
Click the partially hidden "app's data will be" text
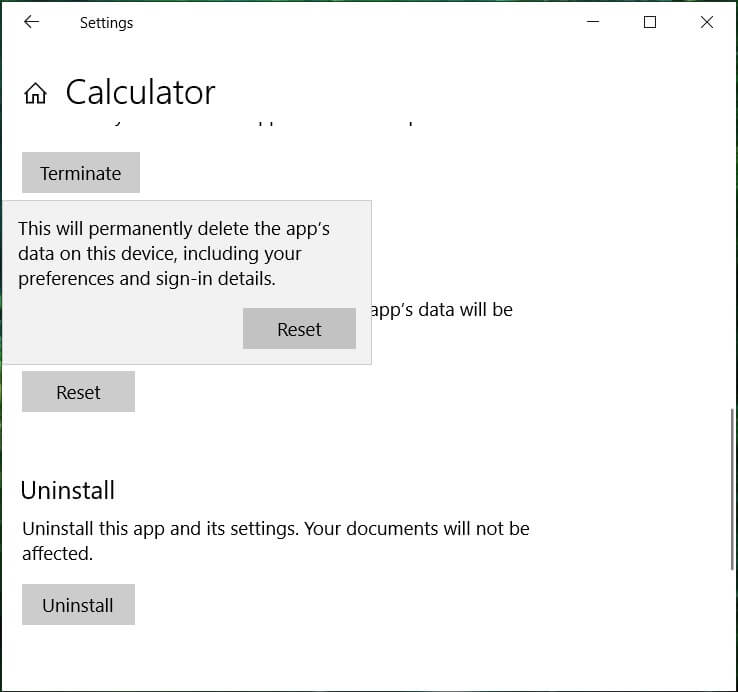(x=441, y=310)
